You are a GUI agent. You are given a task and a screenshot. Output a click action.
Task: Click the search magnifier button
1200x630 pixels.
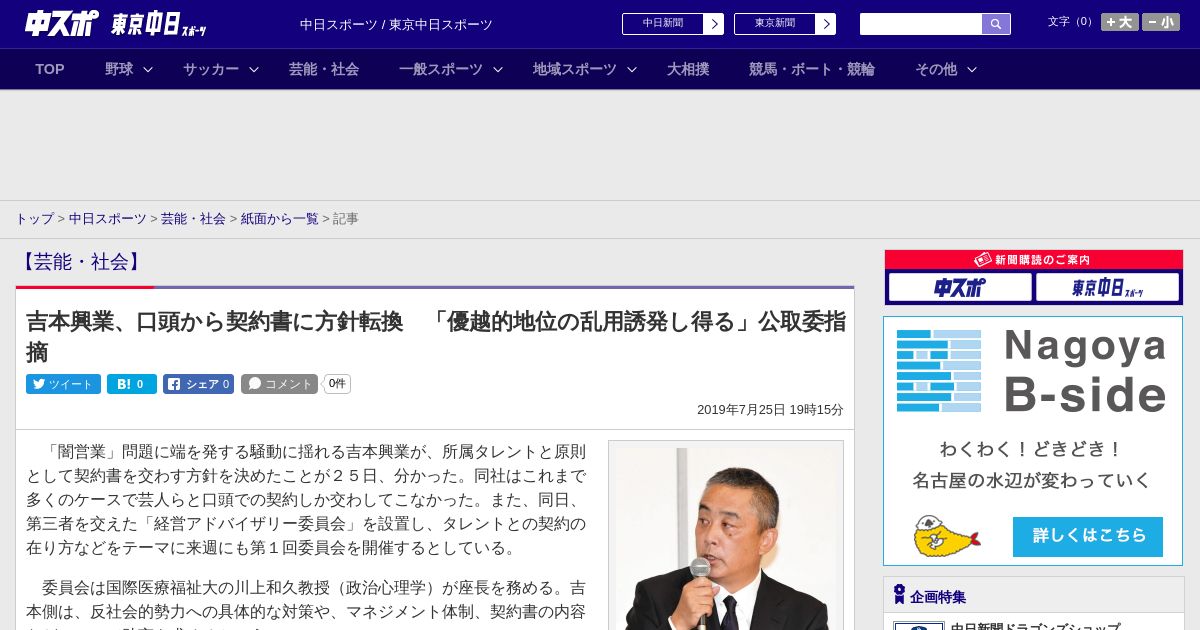click(996, 24)
